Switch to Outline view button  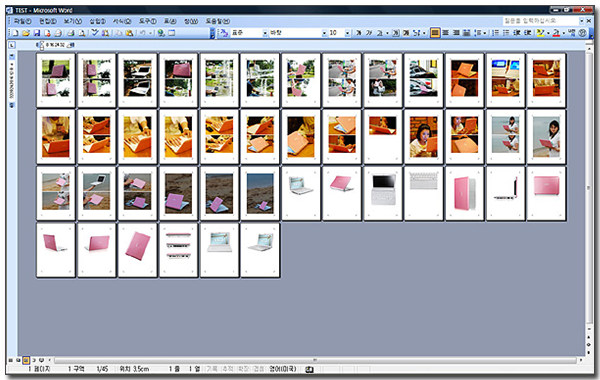pos(34,360)
